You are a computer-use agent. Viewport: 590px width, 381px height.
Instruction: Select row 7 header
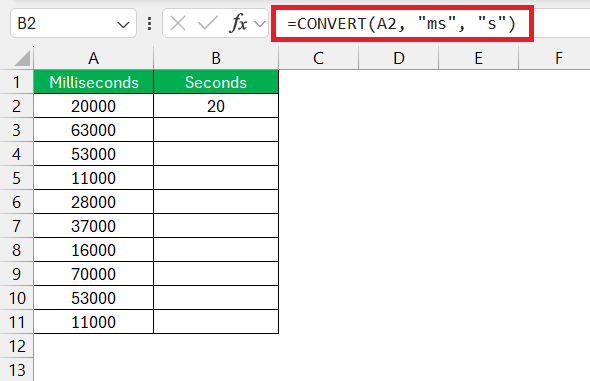(16, 226)
